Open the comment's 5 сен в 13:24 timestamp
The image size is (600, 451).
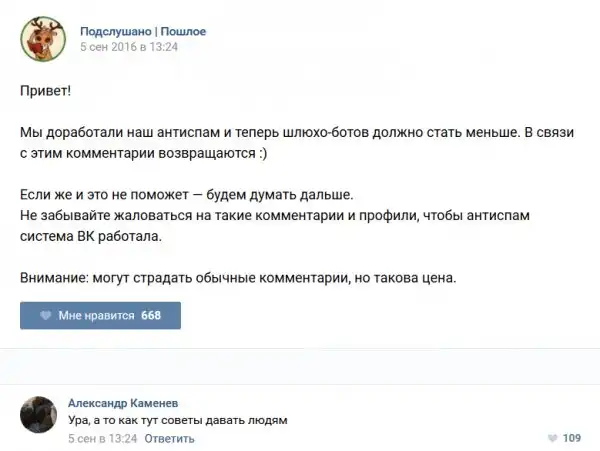(102, 438)
